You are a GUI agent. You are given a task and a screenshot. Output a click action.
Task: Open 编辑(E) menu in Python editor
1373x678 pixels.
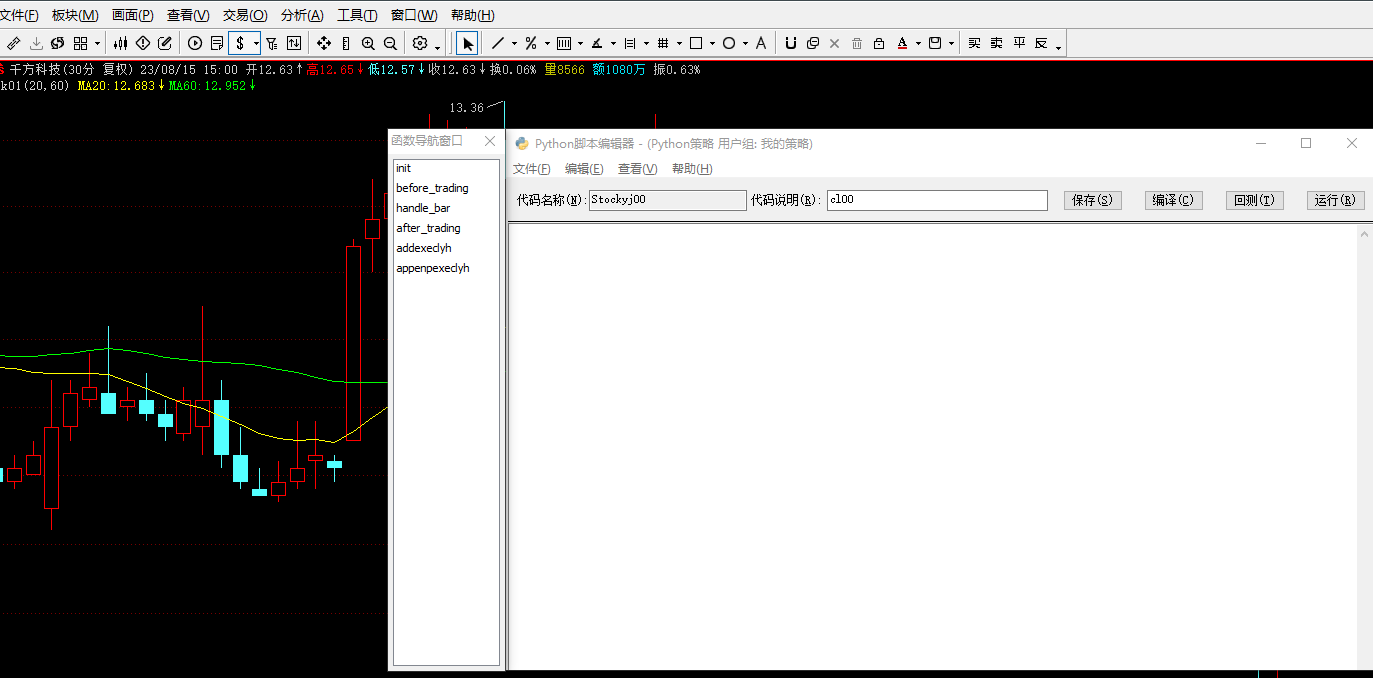point(584,169)
